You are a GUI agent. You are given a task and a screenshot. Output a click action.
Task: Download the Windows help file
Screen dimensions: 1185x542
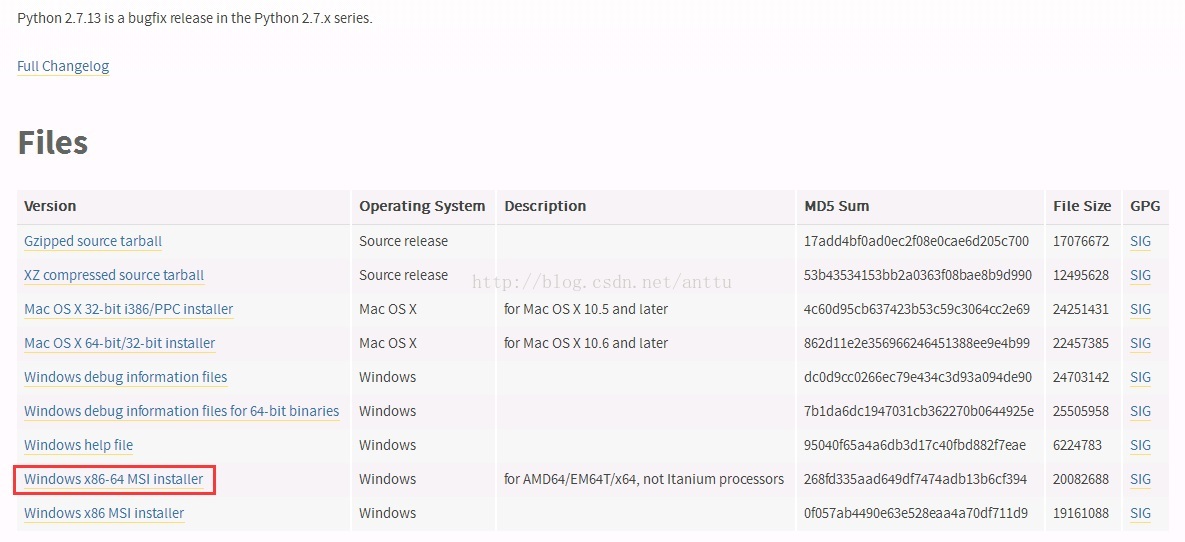point(79,445)
